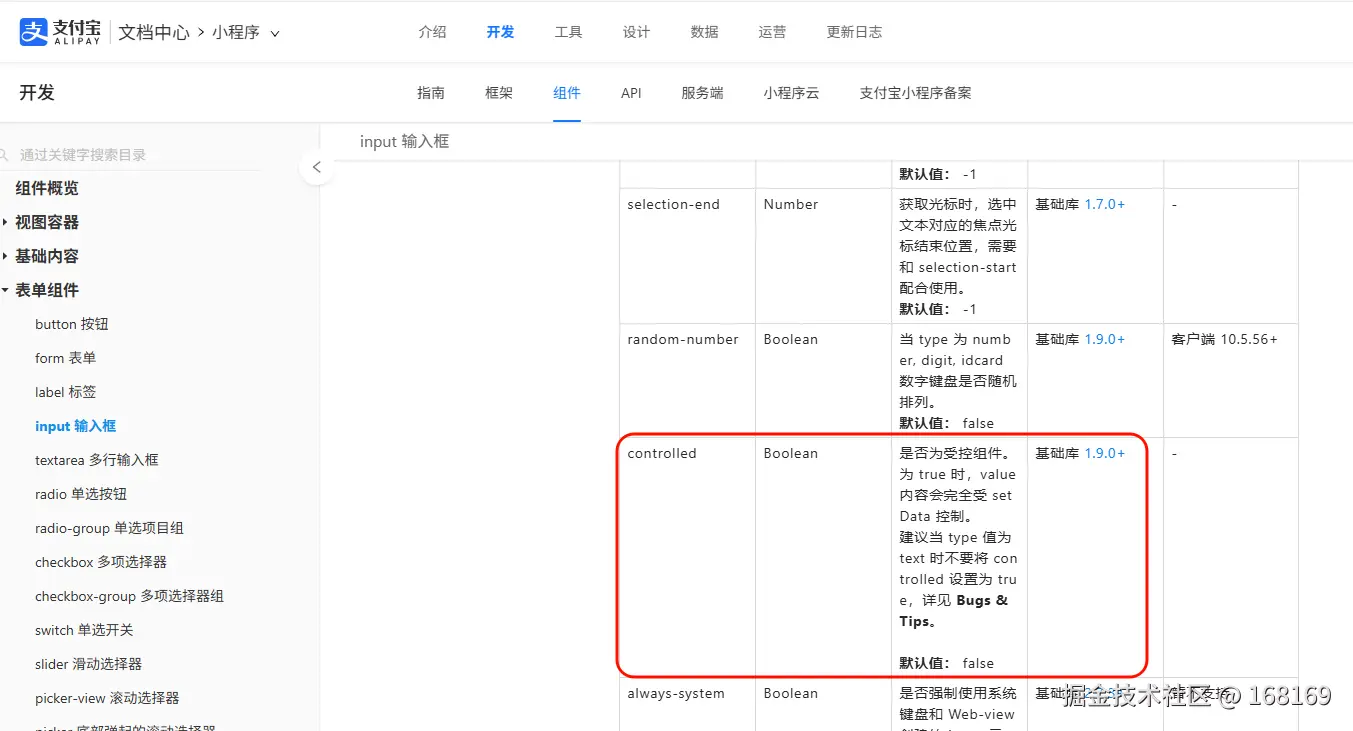Select input 输入框 in sidebar
This screenshot has width=1353, height=731.
coord(76,426)
